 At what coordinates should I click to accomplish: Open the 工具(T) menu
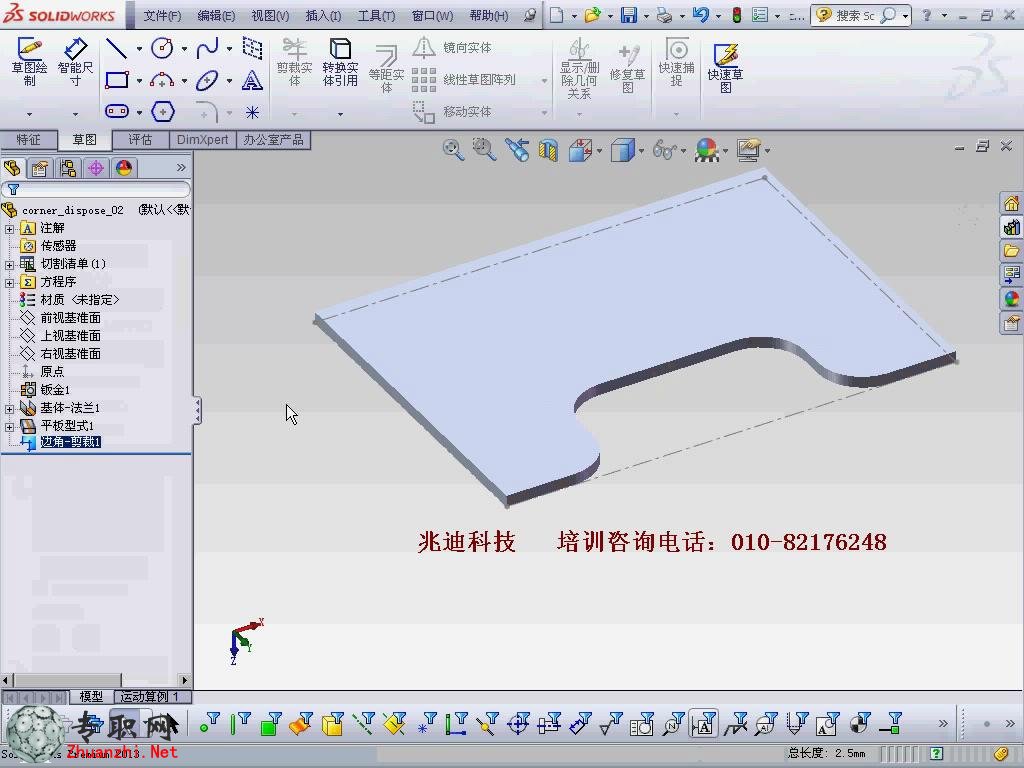[x=377, y=16]
